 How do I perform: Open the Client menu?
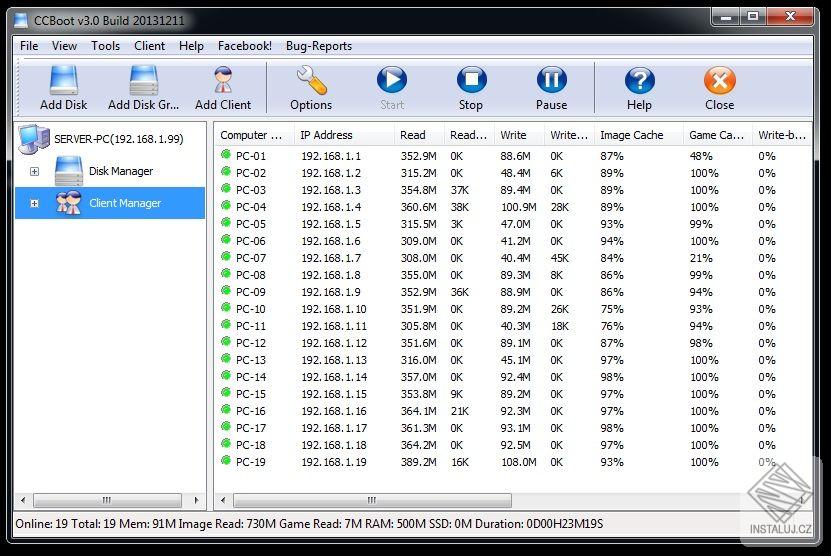tap(149, 46)
